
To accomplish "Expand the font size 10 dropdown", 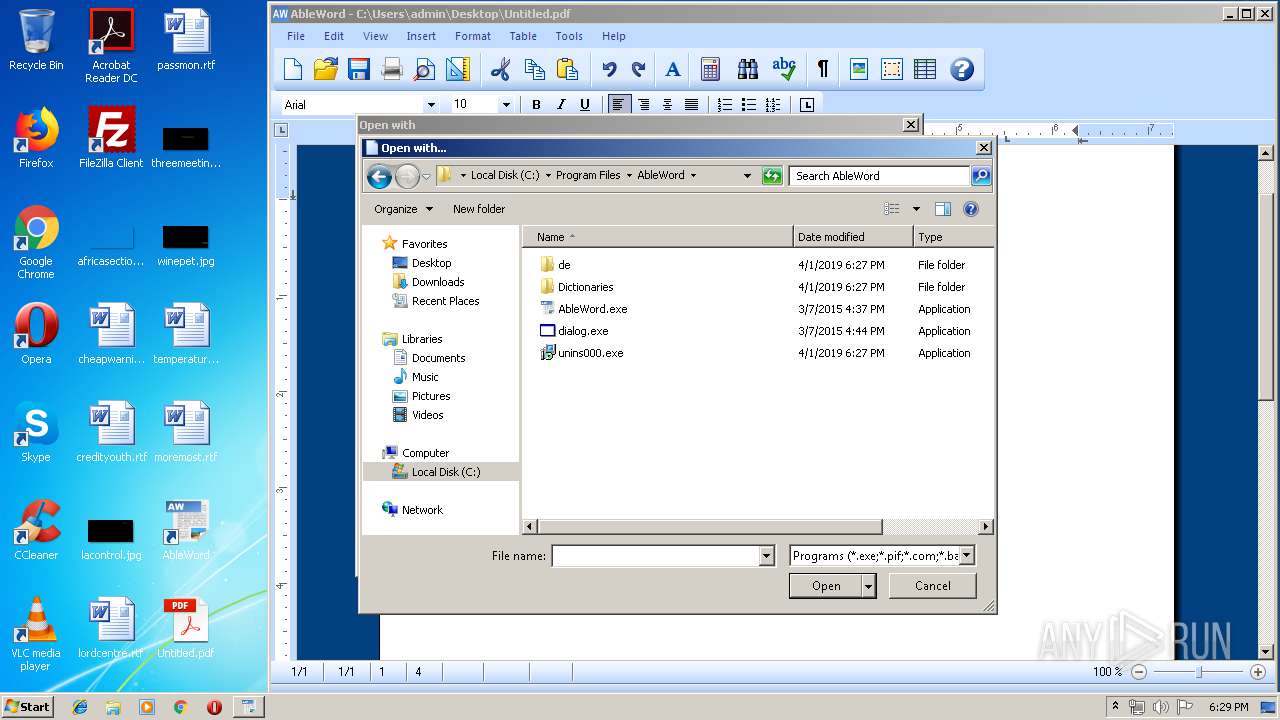I will [506, 105].
